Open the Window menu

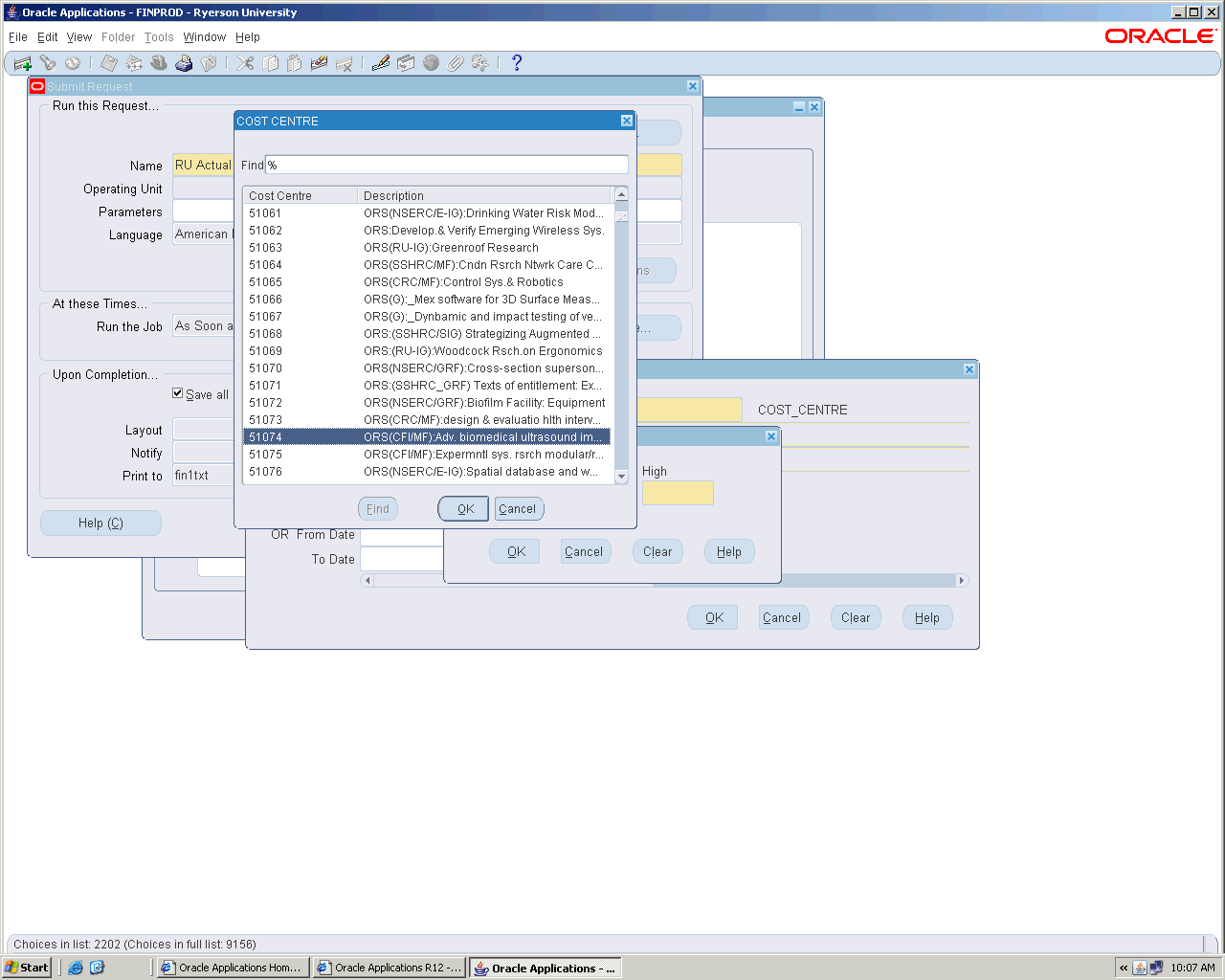[204, 37]
